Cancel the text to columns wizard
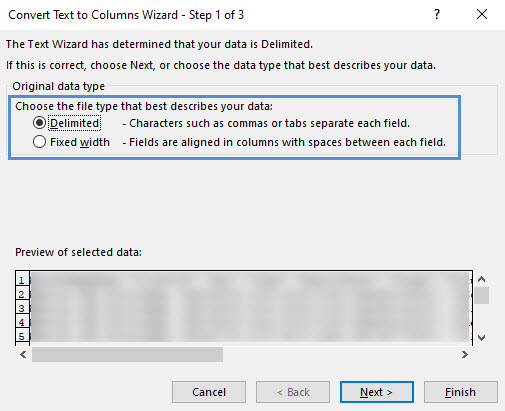 [209, 392]
